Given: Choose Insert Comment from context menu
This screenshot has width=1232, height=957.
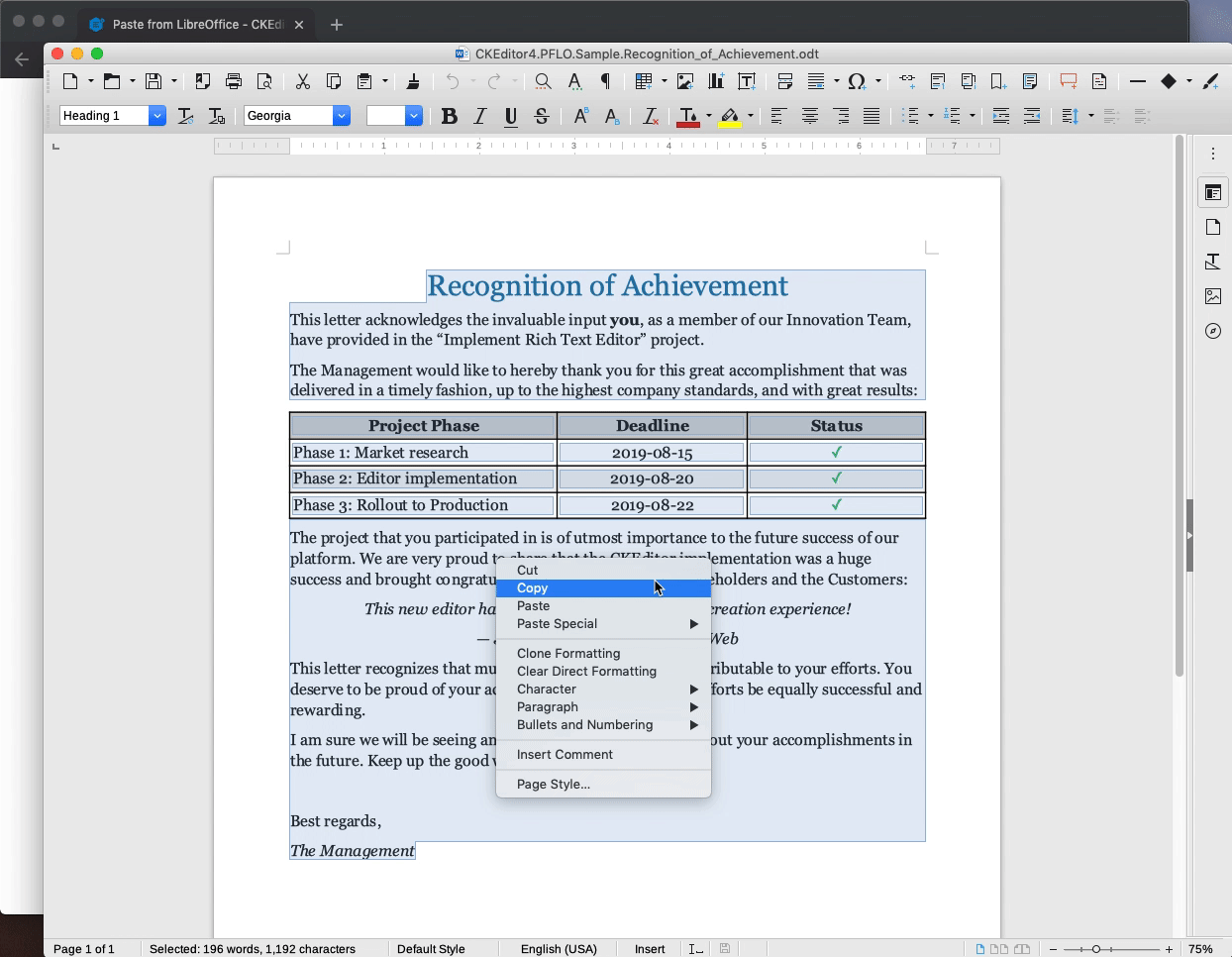Looking at the screenshot, I should click(603, 754).
